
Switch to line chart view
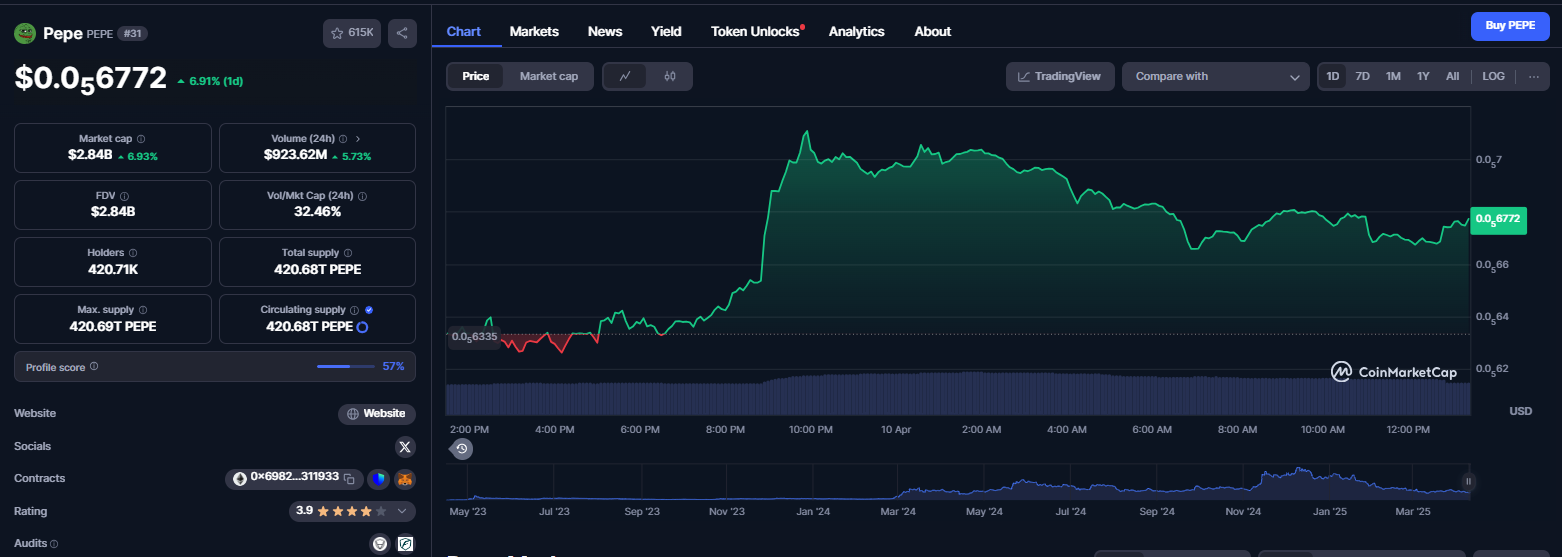pos(625,76)
